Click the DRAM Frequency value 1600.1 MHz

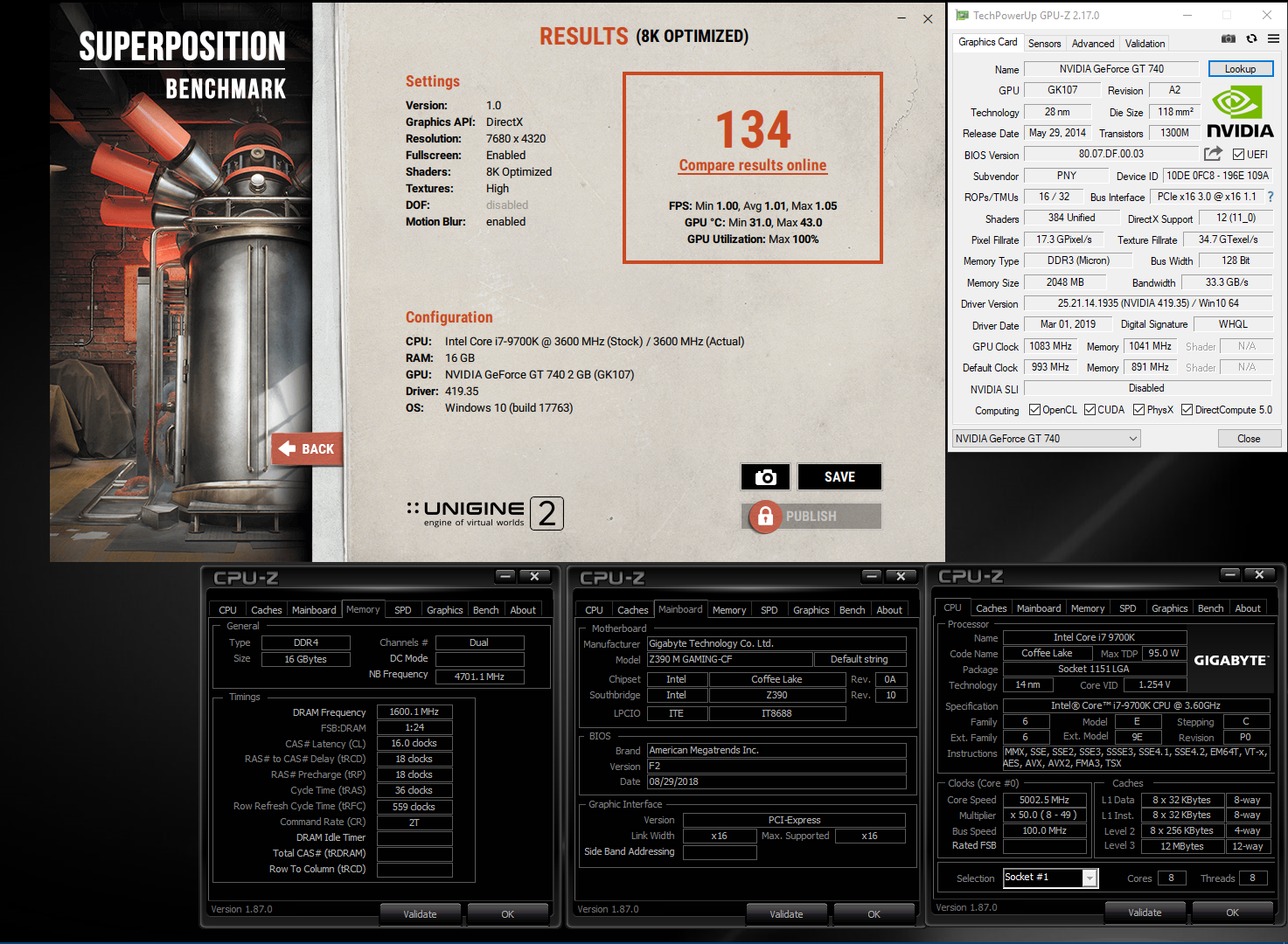pos(414,711)
